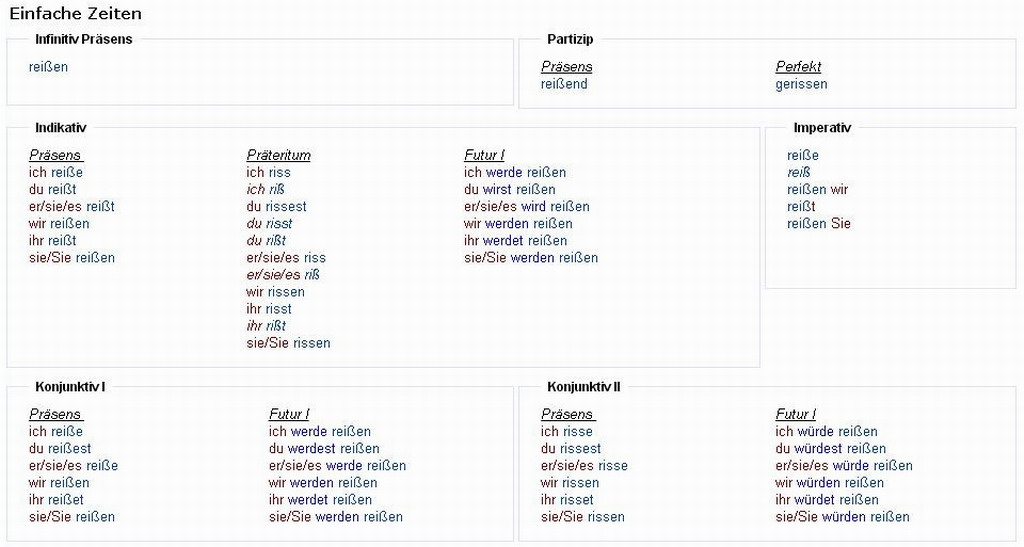
Task: Select 'du werdest reißen' in Konjunktiv I
Action: pos(324,448)
